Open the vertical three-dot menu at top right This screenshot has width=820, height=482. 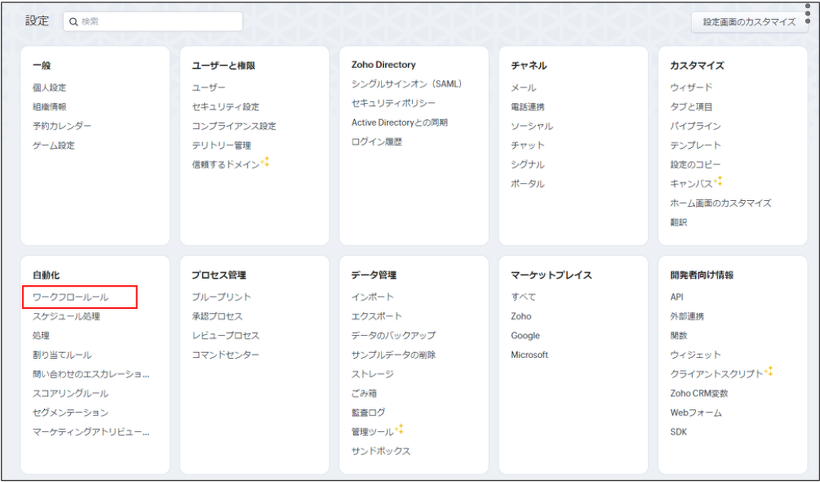(x=808, y=13)
